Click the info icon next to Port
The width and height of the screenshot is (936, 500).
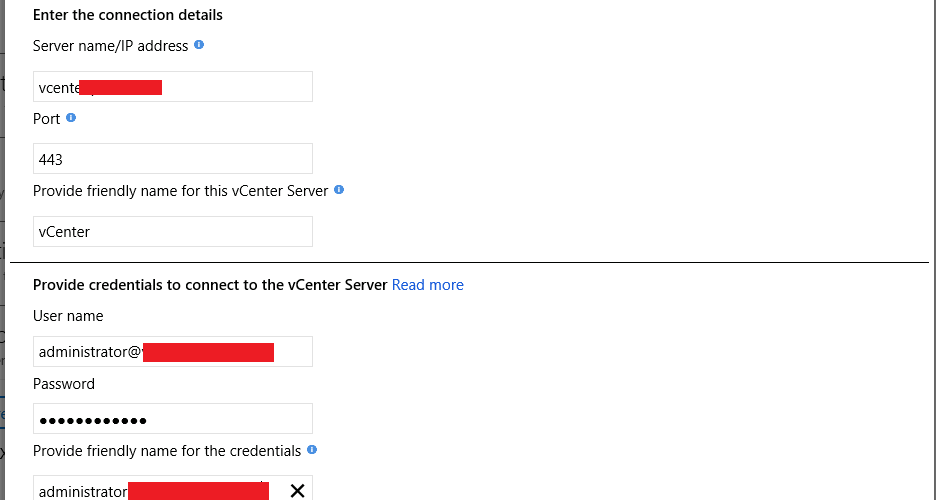(71, 118)
